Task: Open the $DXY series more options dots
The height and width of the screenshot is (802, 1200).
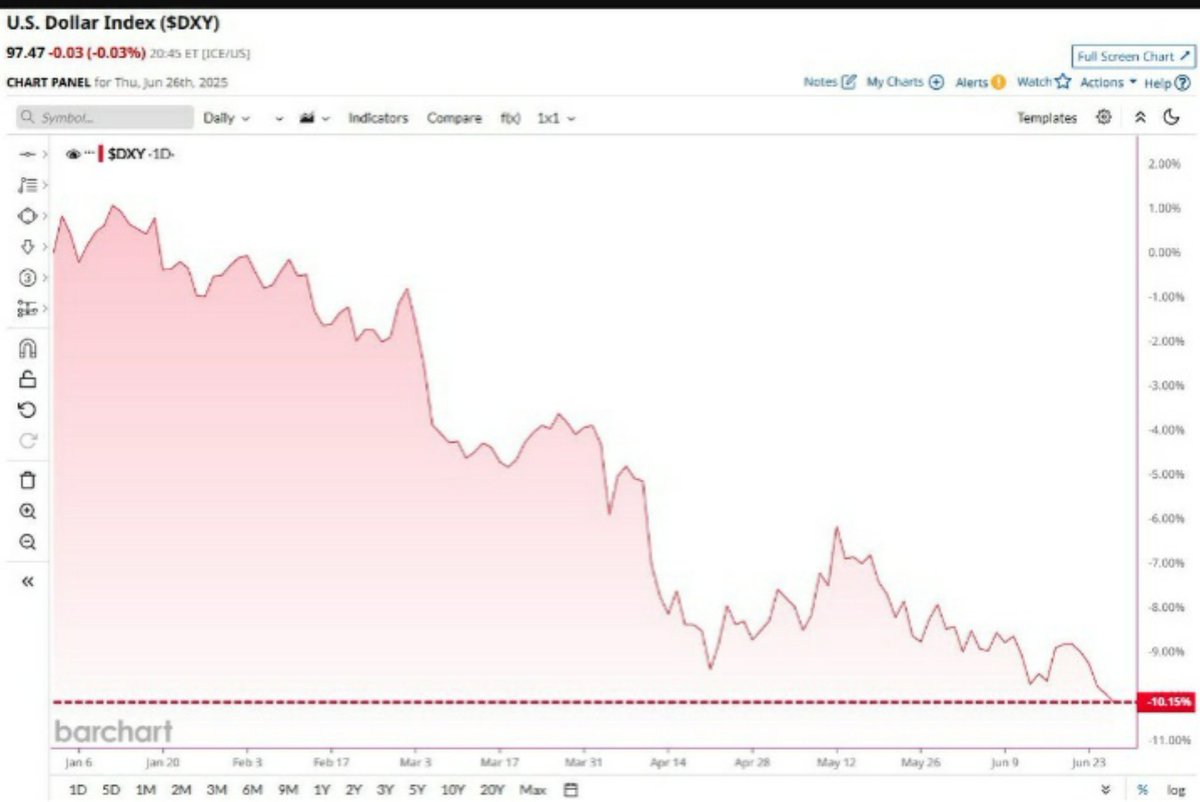Action: pos(89,154)
